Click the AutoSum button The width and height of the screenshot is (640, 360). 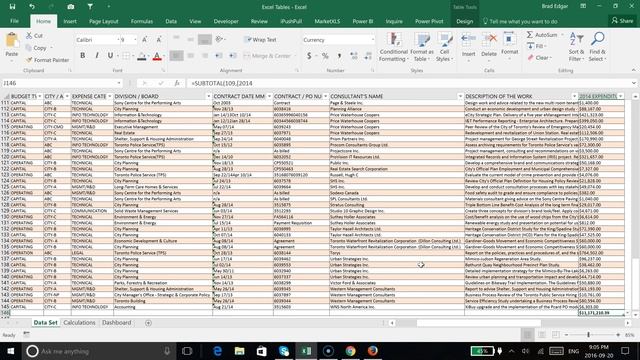542,35
